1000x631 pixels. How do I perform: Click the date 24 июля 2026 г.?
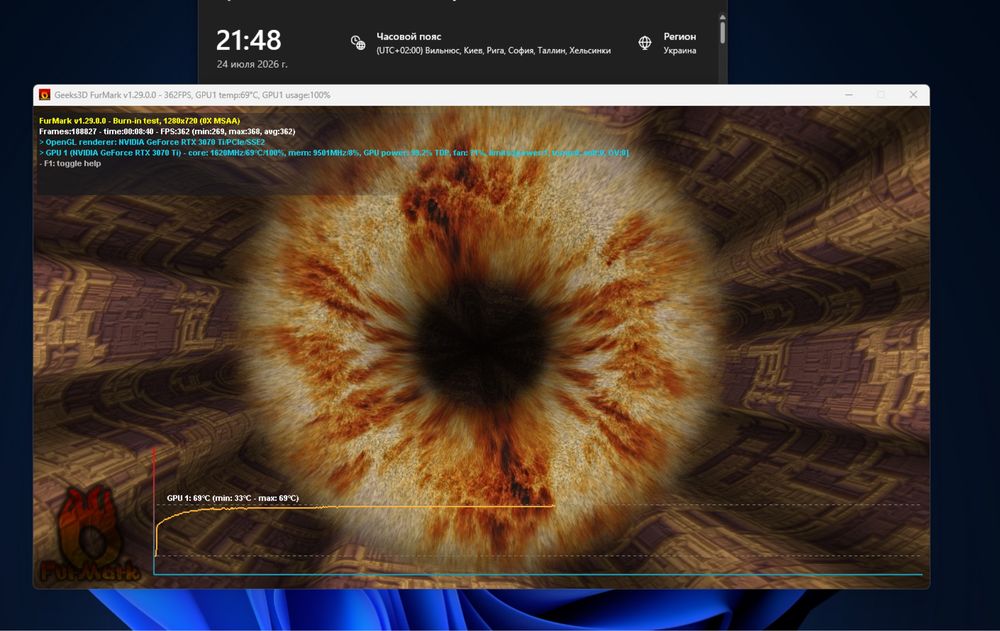pyautogui.click(x=252, y=64)
